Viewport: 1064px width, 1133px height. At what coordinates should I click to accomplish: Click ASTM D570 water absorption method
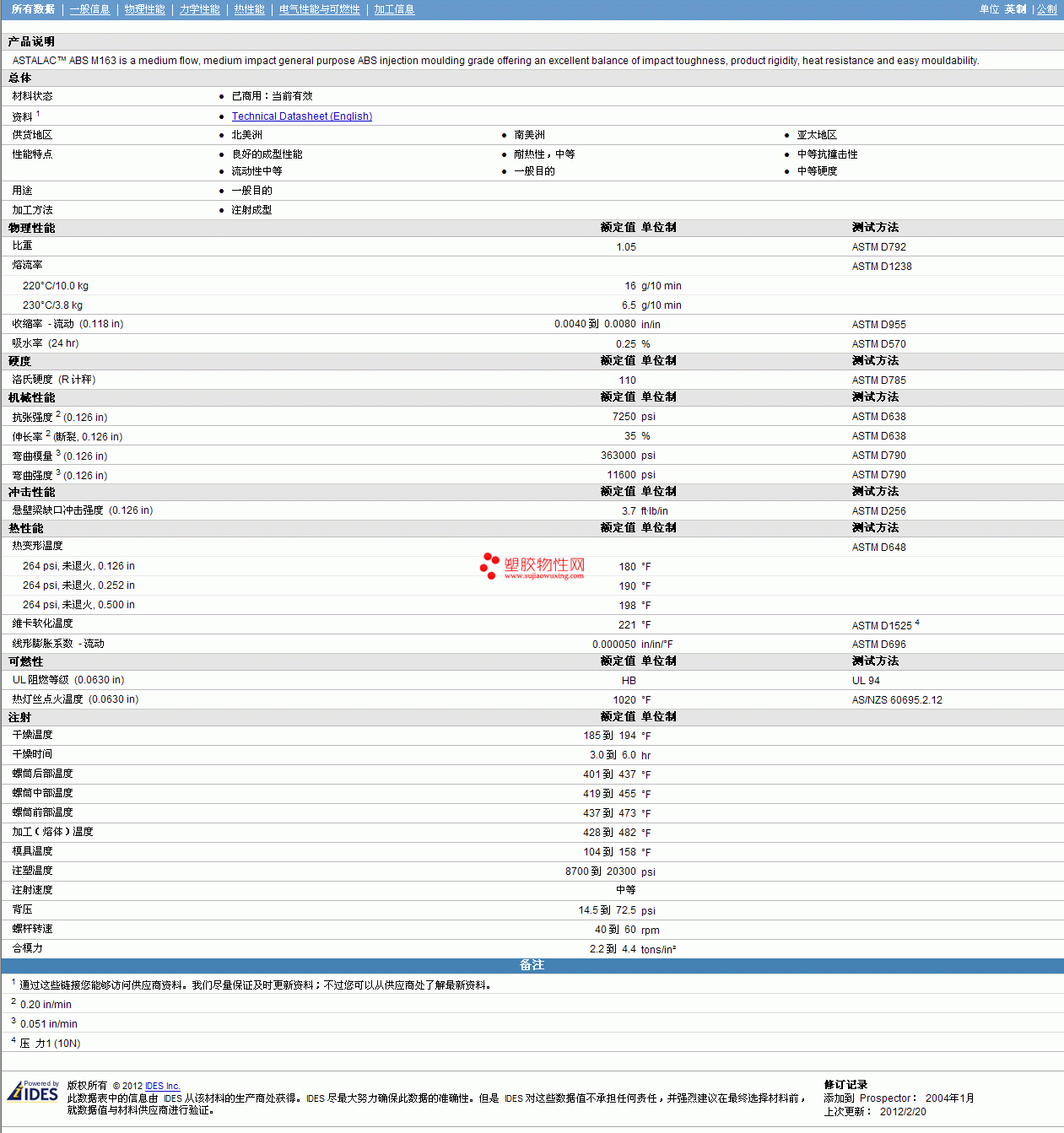(x=878, y=344)
